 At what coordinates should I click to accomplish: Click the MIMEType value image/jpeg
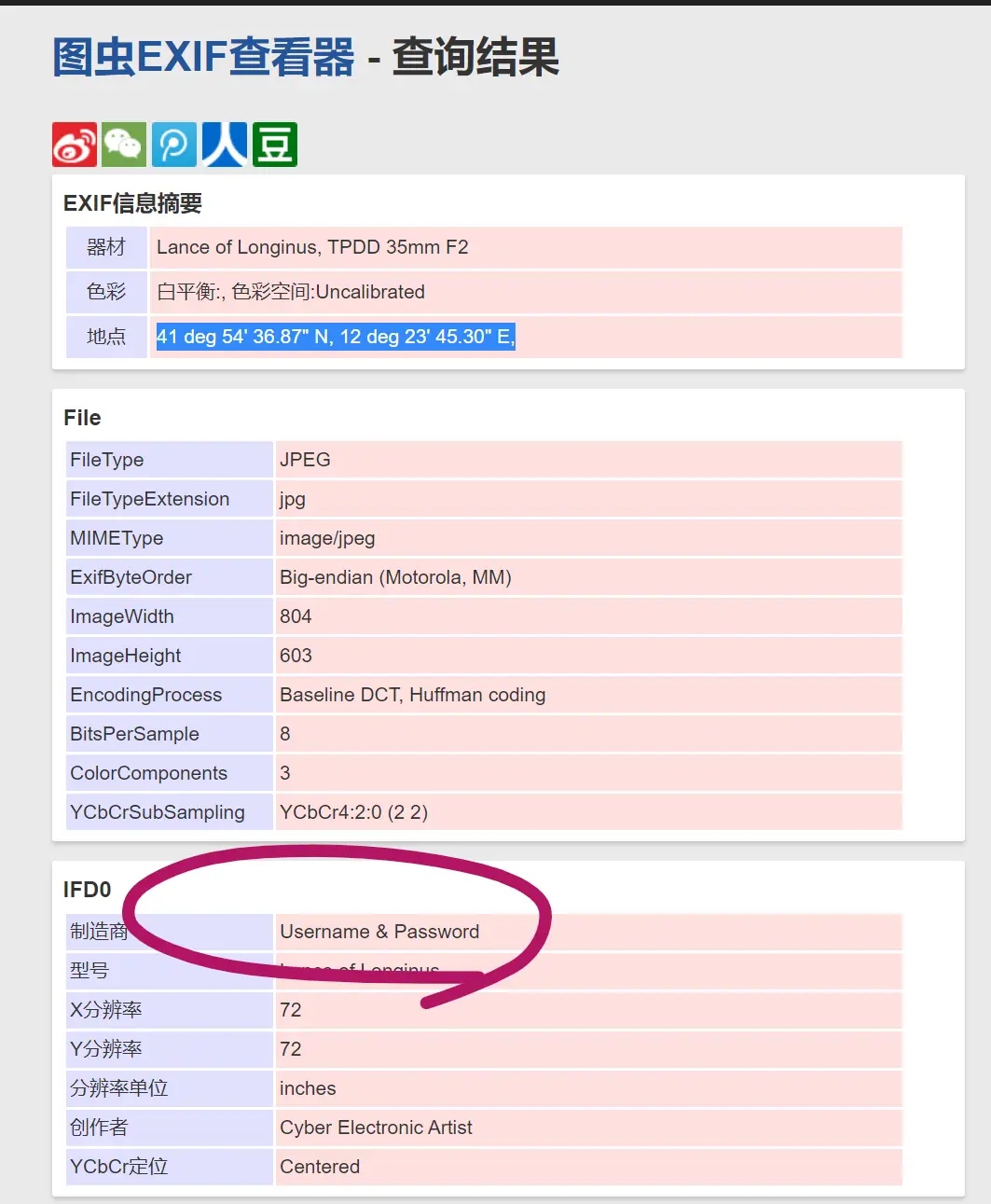(327, 538)
